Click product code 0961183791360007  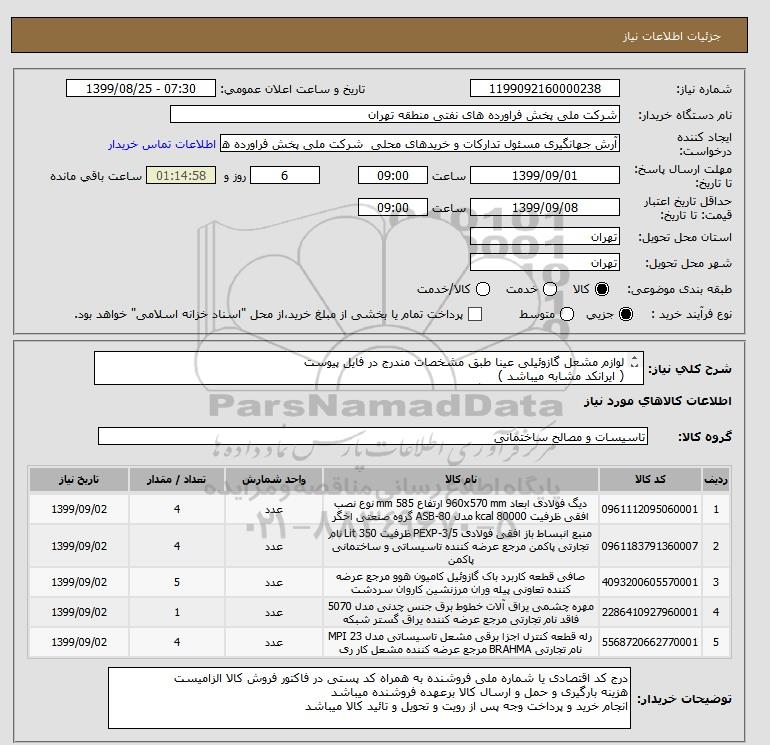tap(650, 546)
